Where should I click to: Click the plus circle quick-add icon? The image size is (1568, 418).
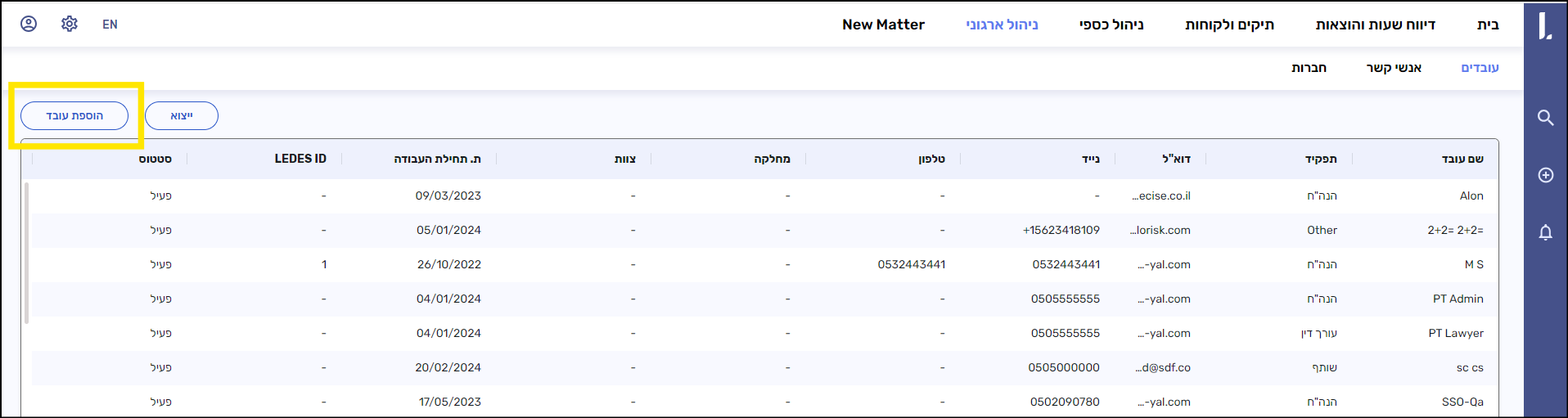(x=1545, y=175)
